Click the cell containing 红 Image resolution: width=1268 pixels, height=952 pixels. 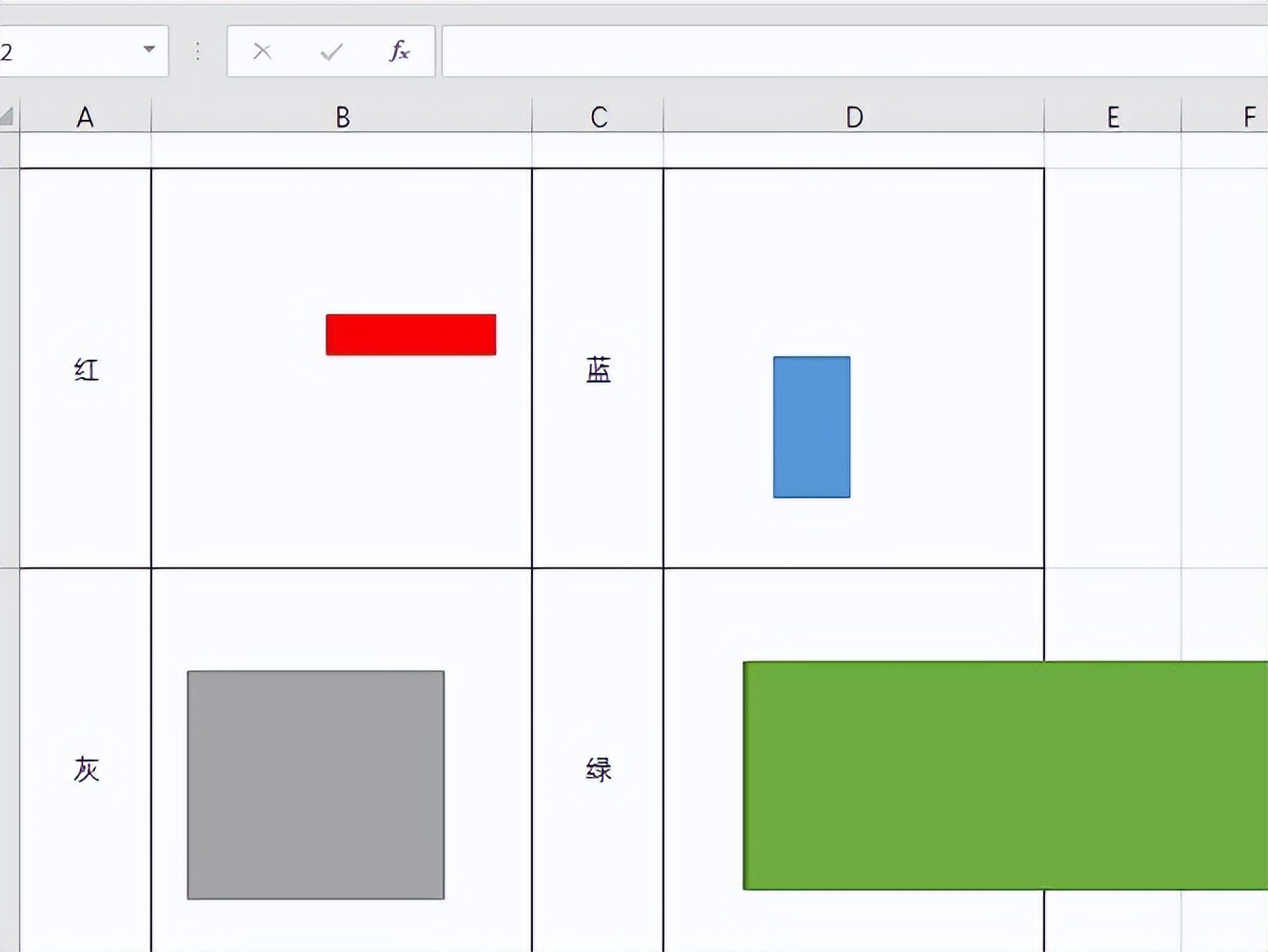[86, 368]
